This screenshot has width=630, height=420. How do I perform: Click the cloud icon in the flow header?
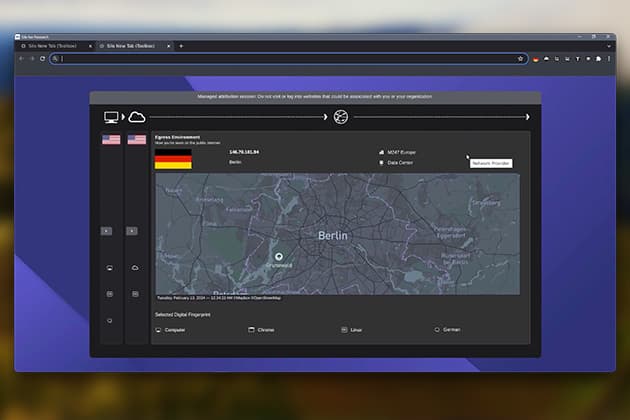(137, 117)
